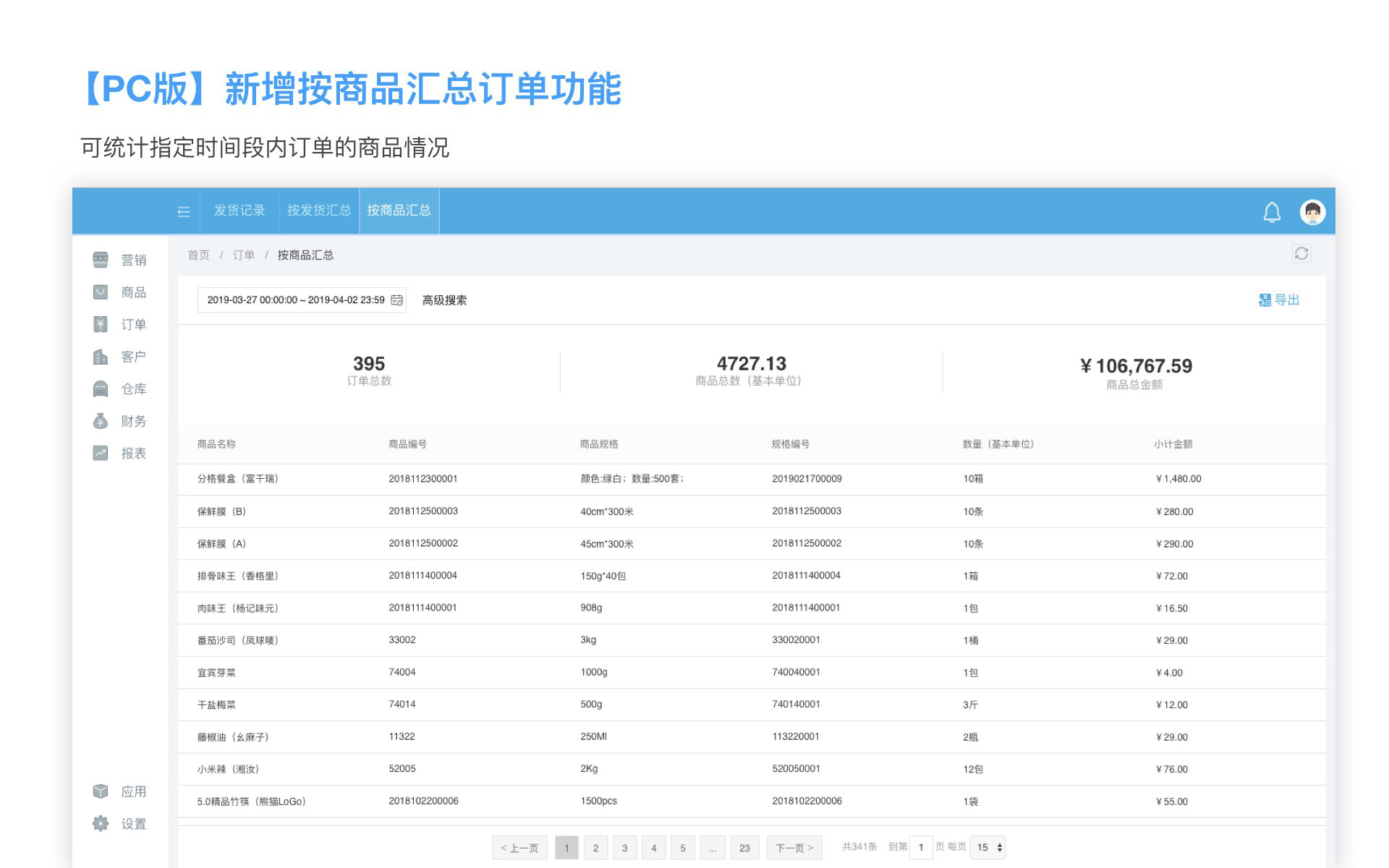The height and width of the screenshot is (868, 1389).
Task: Open the user avatar profile
Action: (1312, 212)
